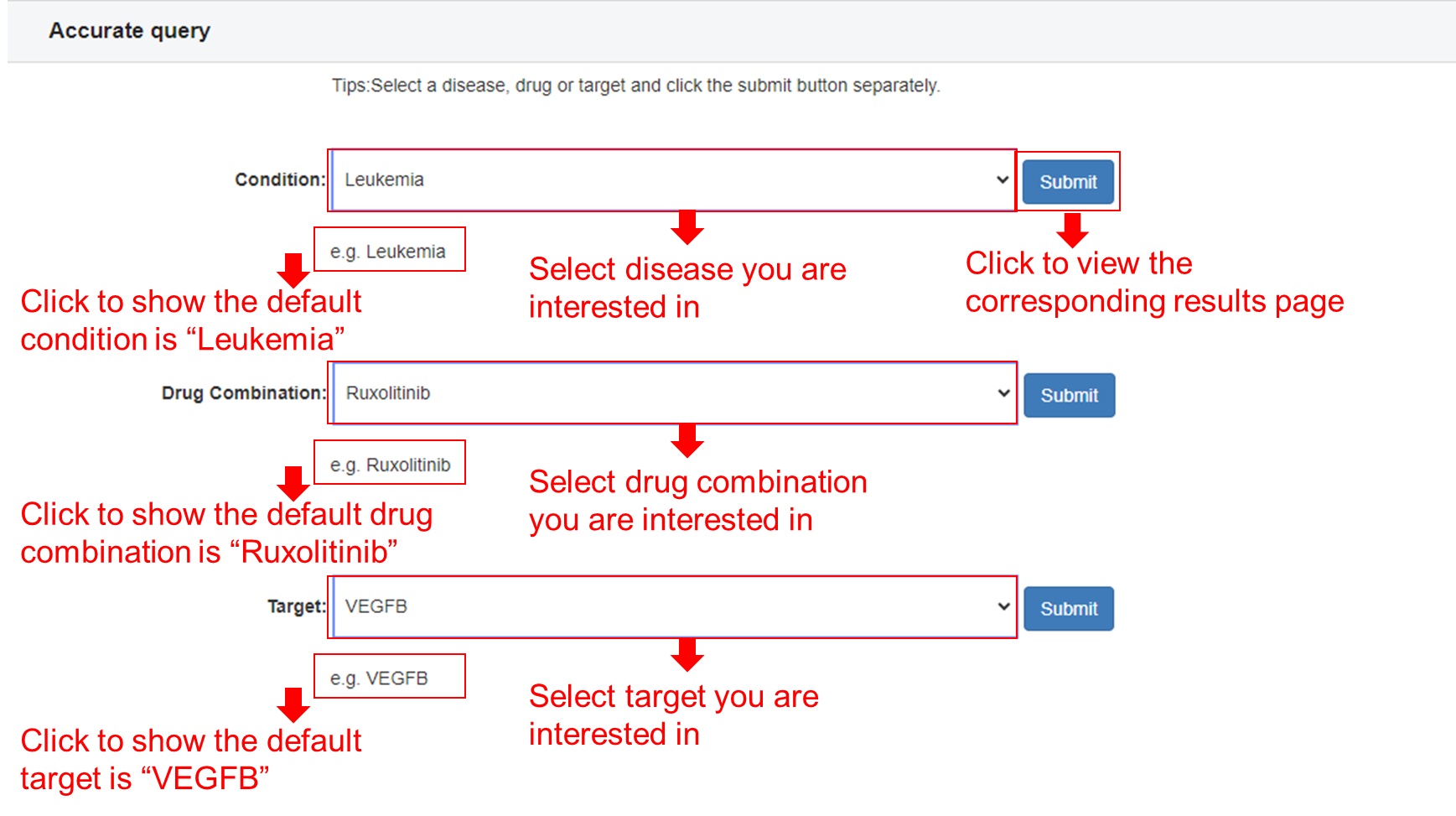Open the Condition dropdown showing Leukemia
Viewport: 1456px width, 816px height.
click(673, 180)
